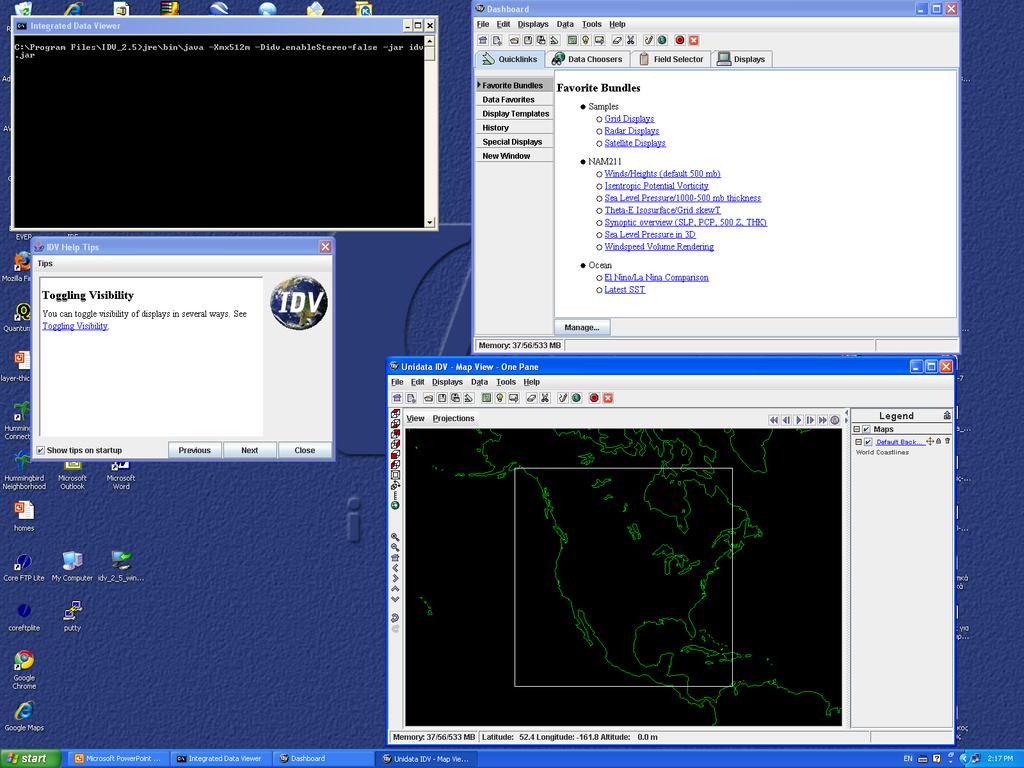Toggle Default Background map visibility checkbox

click(x=869, y=442)
